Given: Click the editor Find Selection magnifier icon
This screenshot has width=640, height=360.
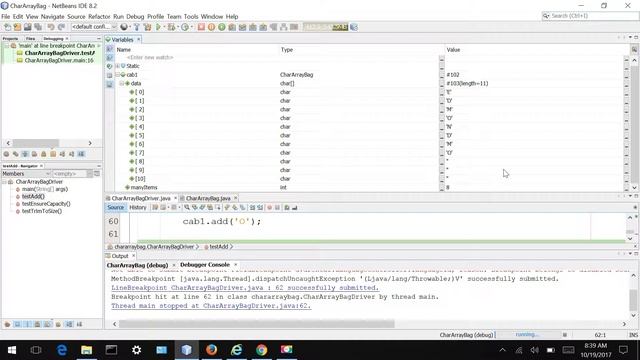Looking at the screenshot, I should [x=187, y=207].
